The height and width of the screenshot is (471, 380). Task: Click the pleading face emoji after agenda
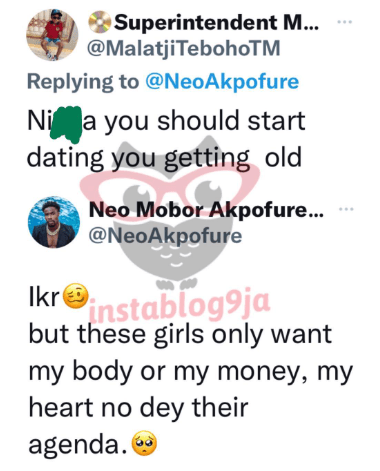point(144,443)
